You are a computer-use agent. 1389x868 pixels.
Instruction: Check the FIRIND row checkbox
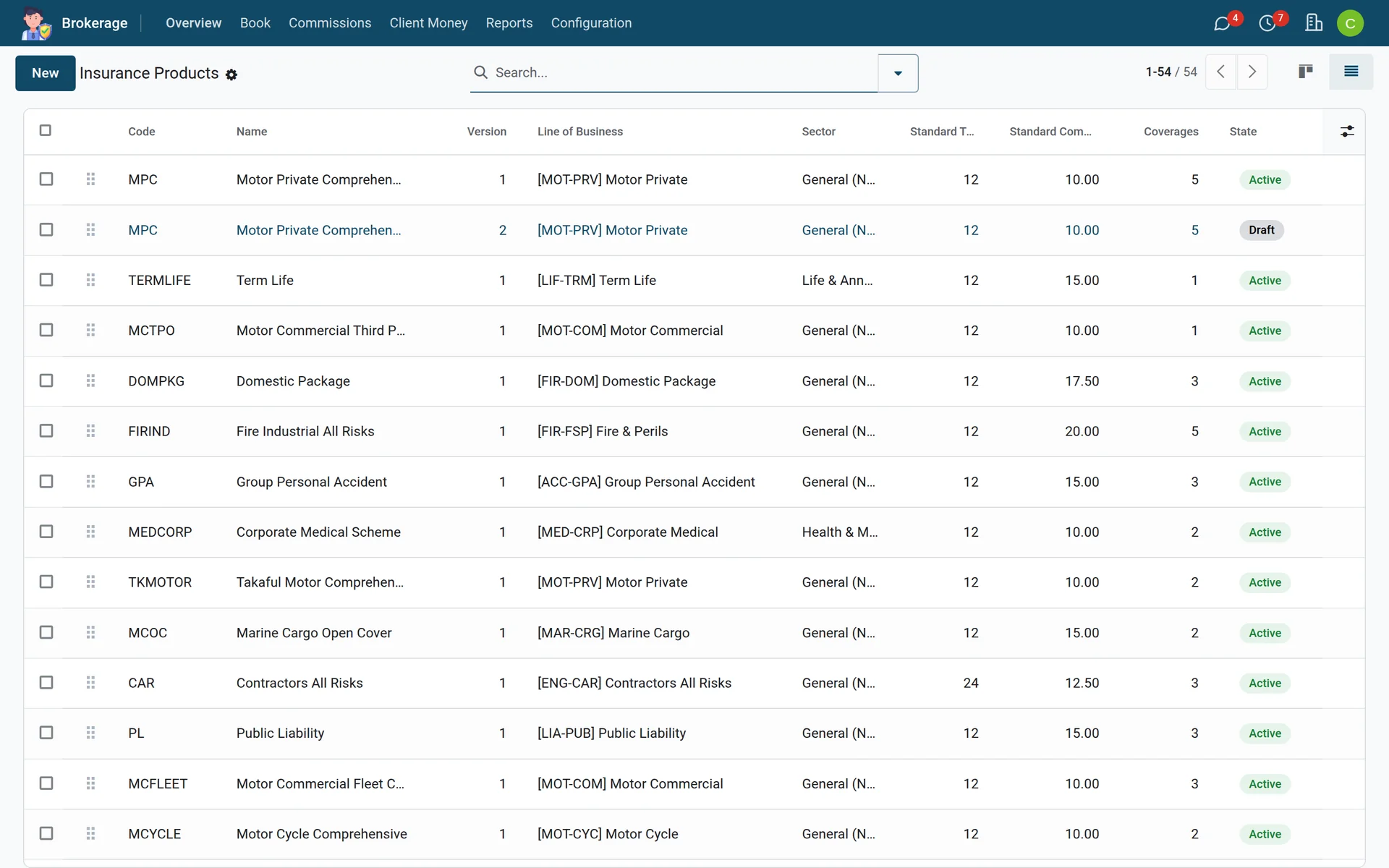(x=46, y=430)
